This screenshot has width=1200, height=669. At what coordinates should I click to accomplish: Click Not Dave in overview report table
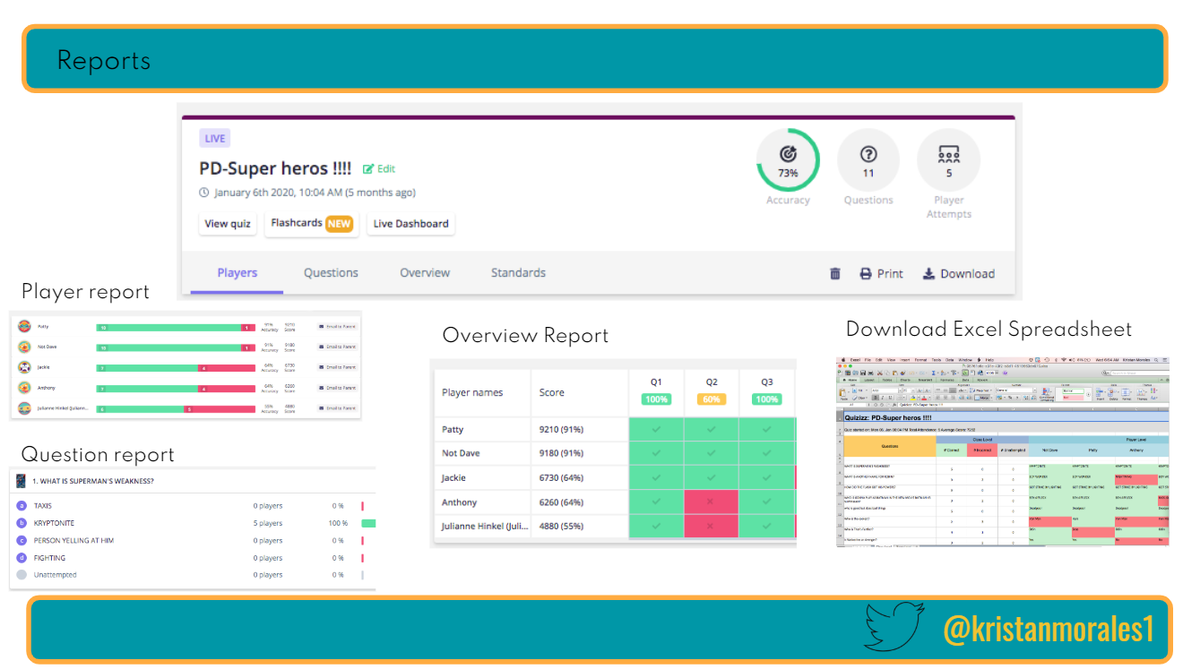coord(461,454)
